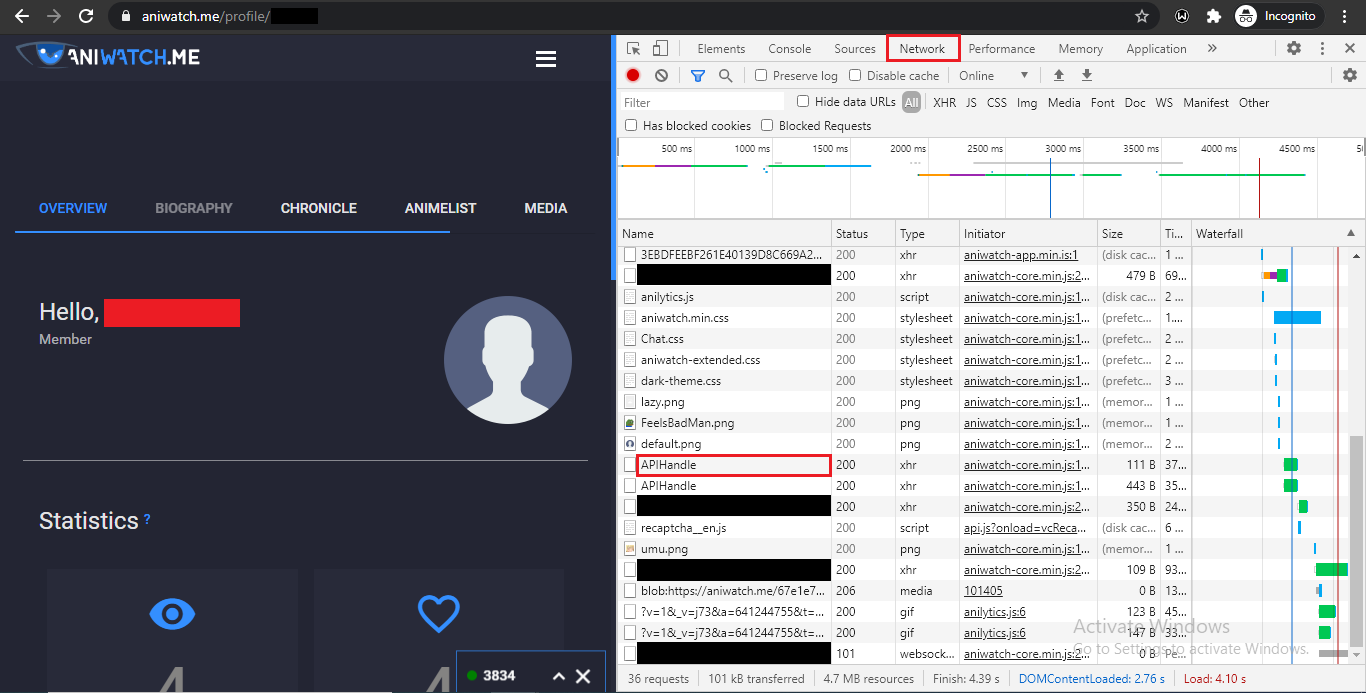Image resolution: width=1366 pixels, height=693 pixels.
Task: Click the network Filter input field
Action: point(703,102)
